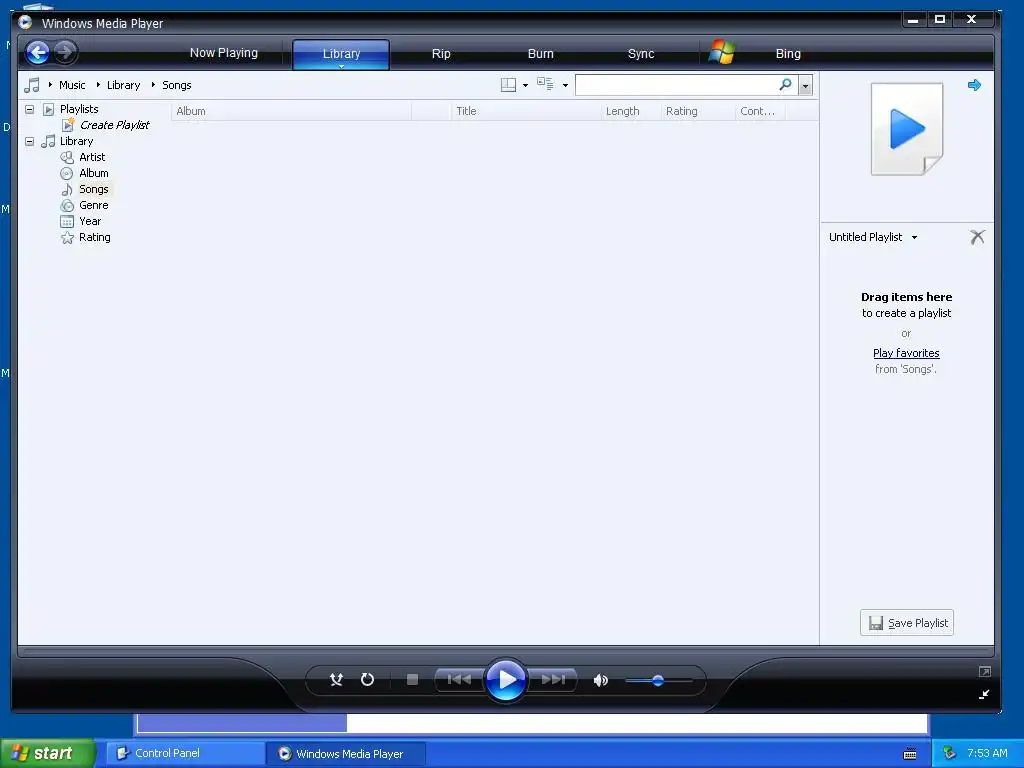Click Create Playlist in the tree
The height and width of the screenshot is (768, 1024).
click(114, 125)
